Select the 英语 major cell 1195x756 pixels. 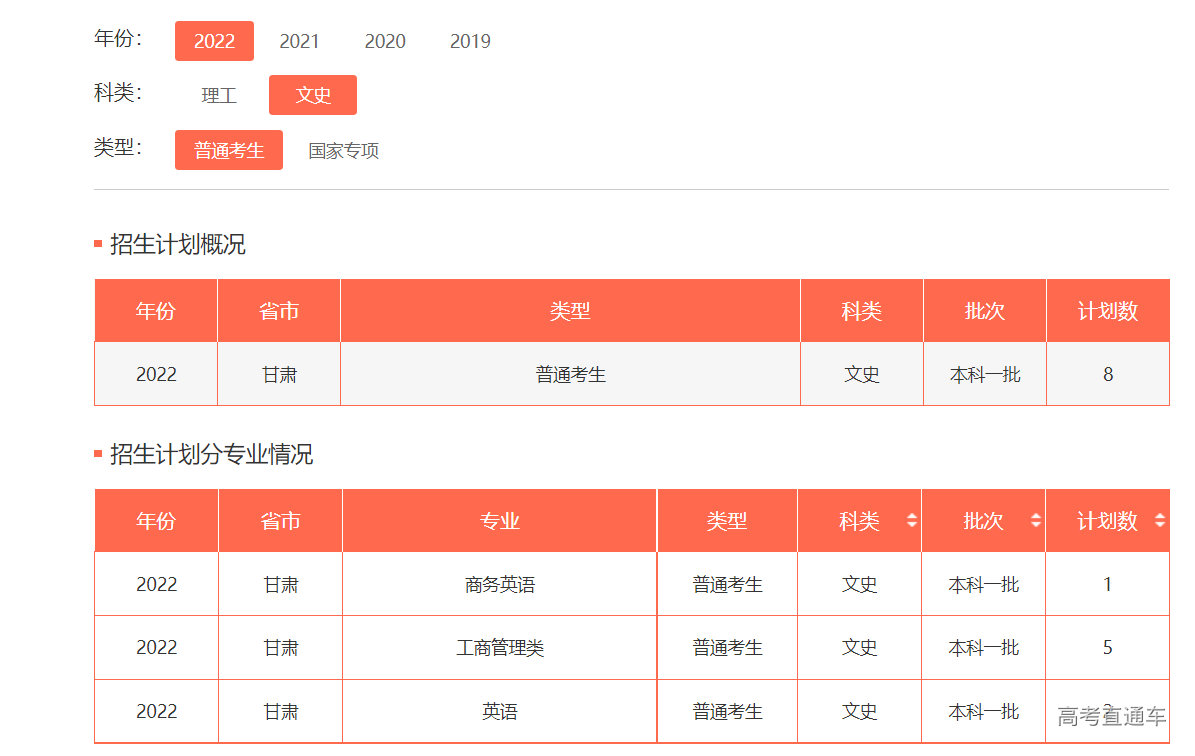tap(500, 712)
